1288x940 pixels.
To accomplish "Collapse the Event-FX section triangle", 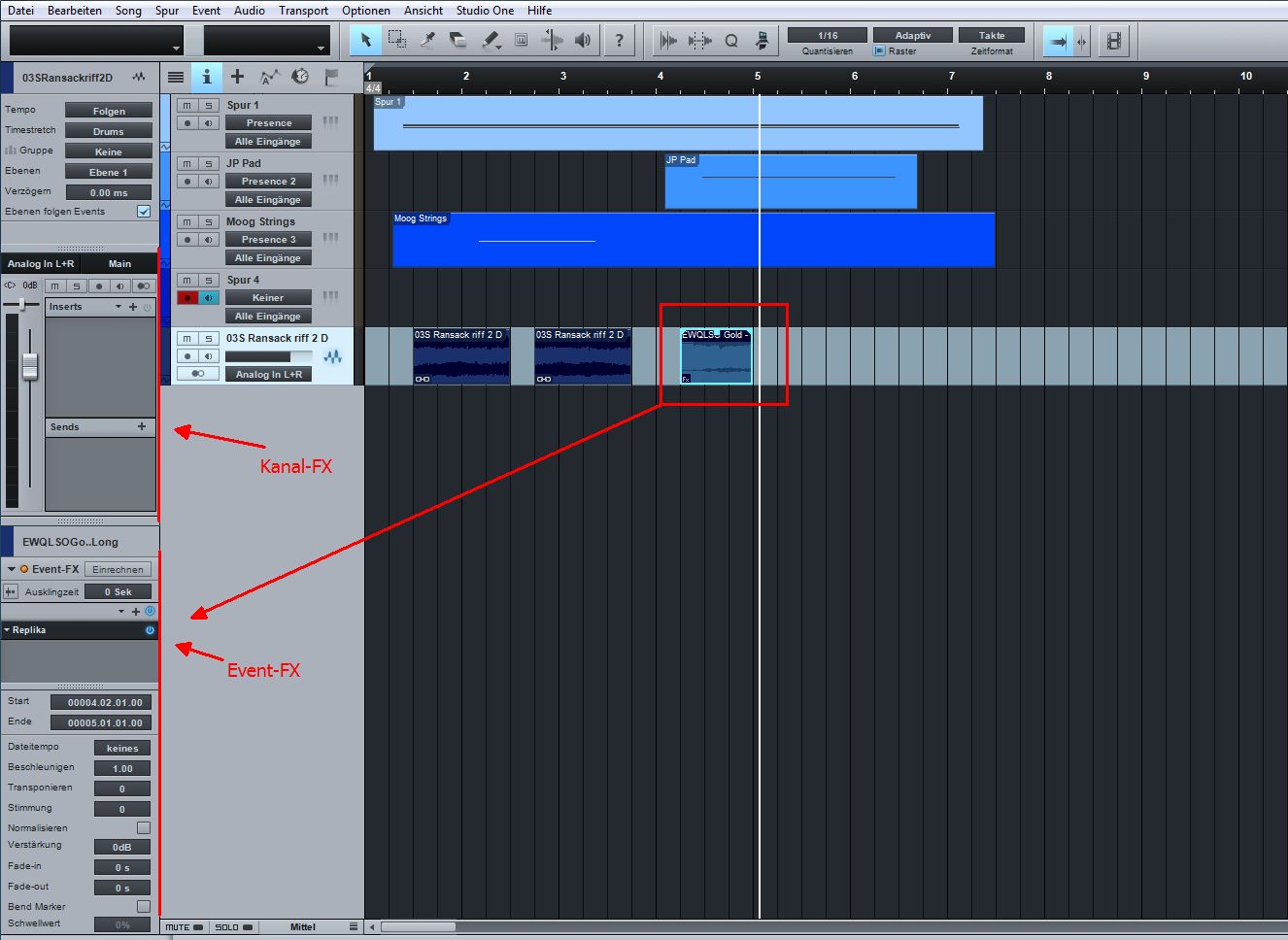I will click(x=11, y=569).
